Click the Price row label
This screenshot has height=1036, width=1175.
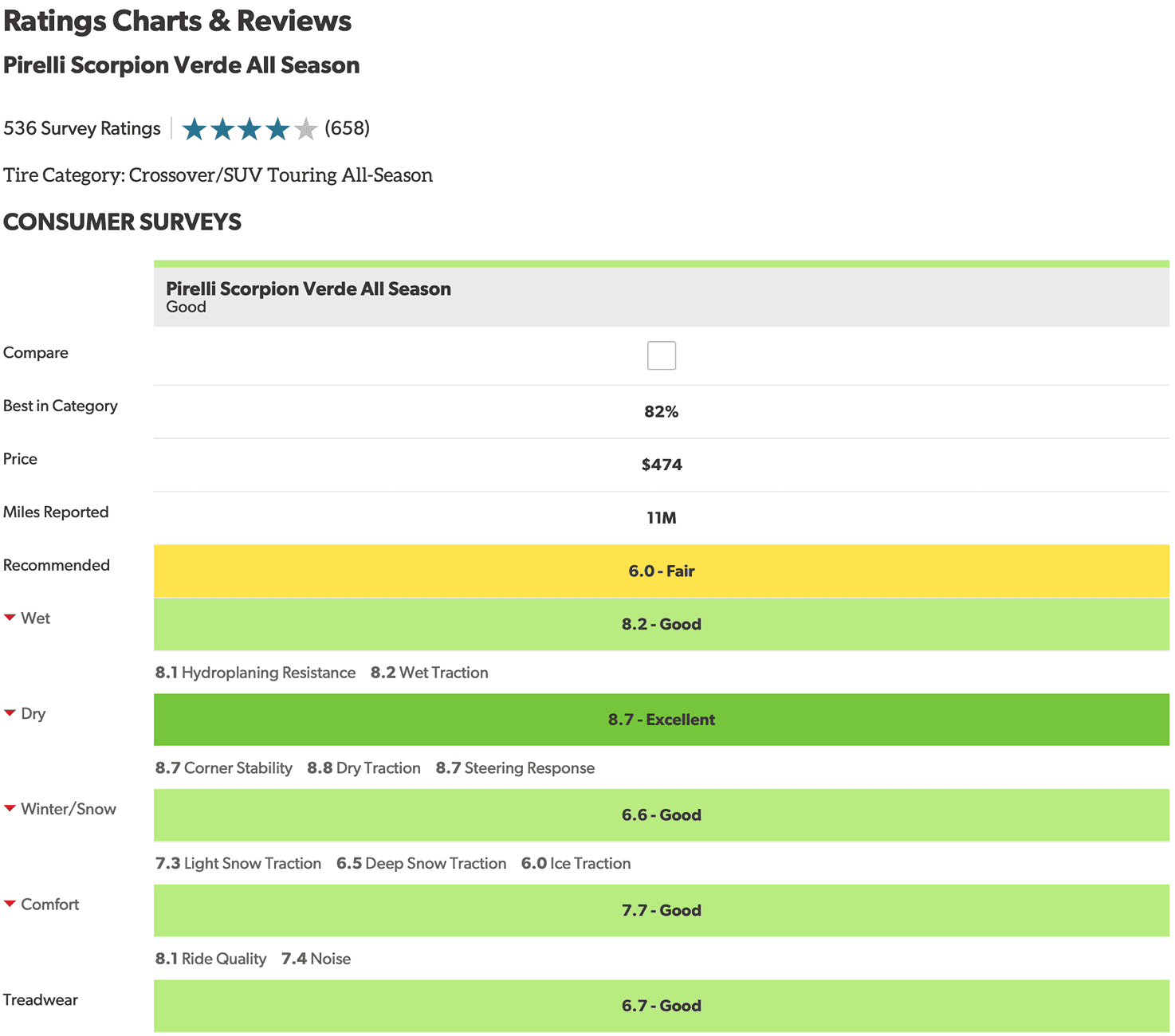(20, 459)
